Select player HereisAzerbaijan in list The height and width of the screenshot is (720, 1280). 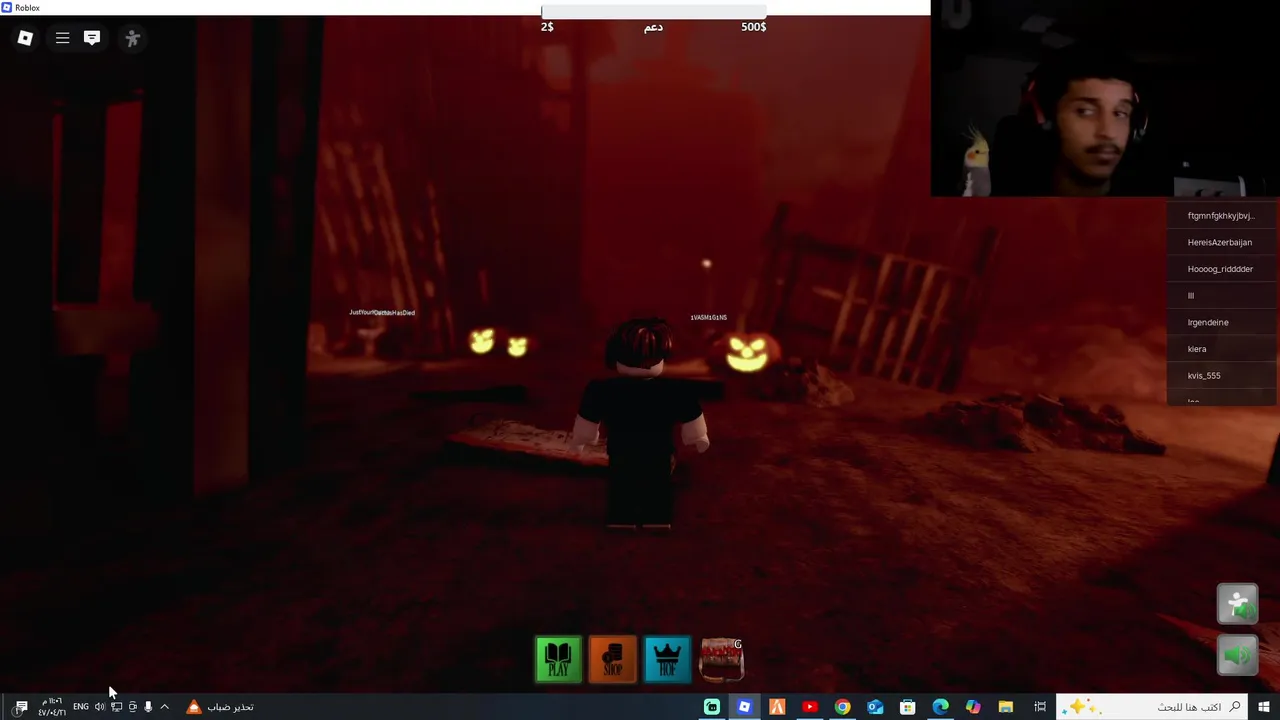tap(1222, 242)
